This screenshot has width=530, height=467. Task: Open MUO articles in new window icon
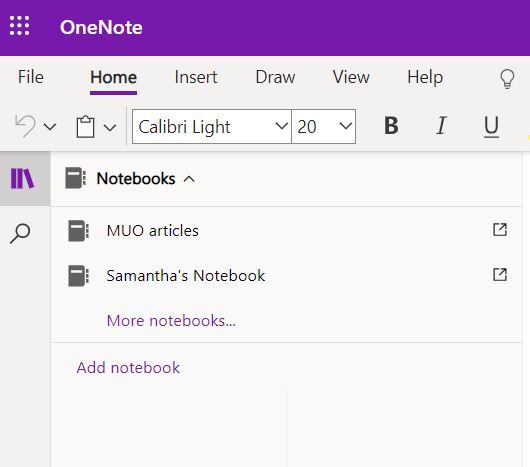500,230
